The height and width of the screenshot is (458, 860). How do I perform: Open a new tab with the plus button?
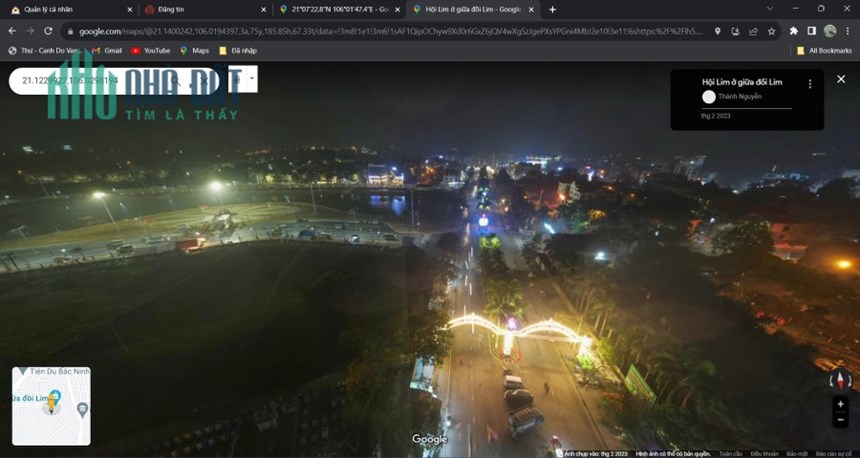[x=552, y=9]
